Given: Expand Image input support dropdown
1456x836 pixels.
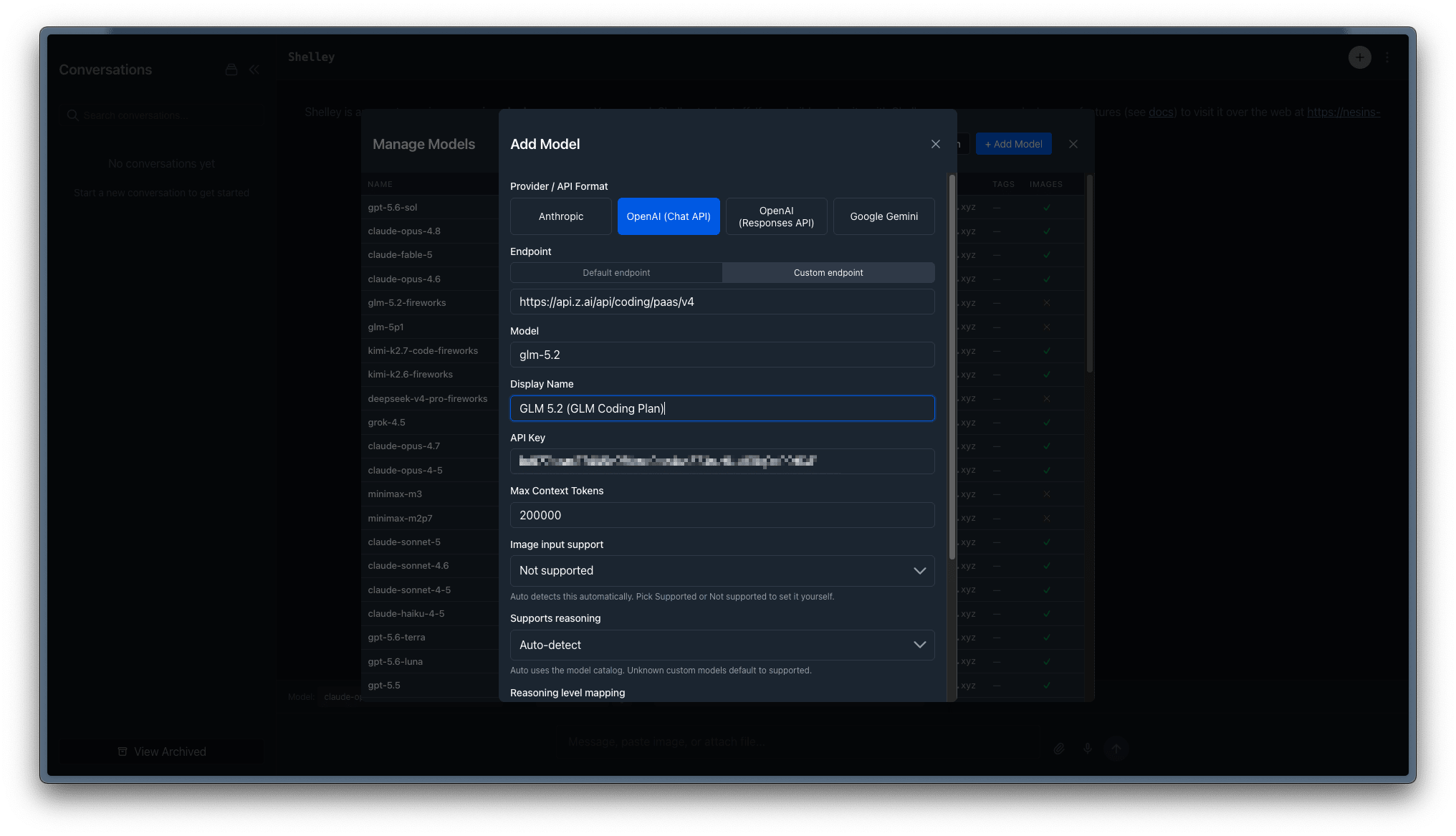Looking at the screenshot, I should 722,570.
